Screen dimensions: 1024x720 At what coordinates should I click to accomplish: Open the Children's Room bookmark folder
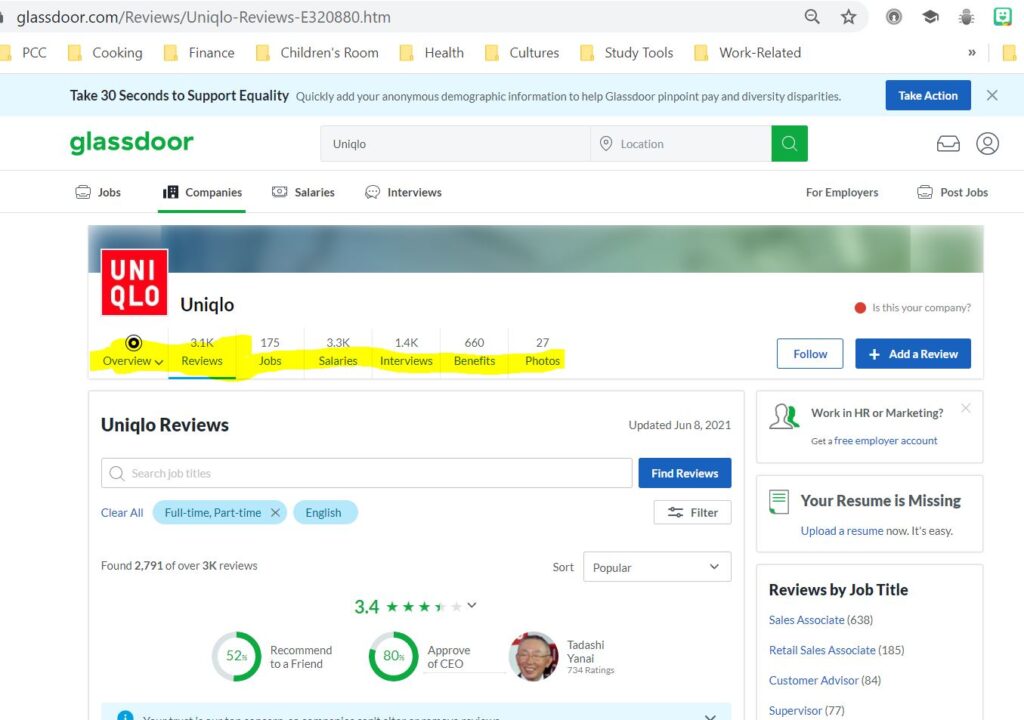click(x=317, y=52)
